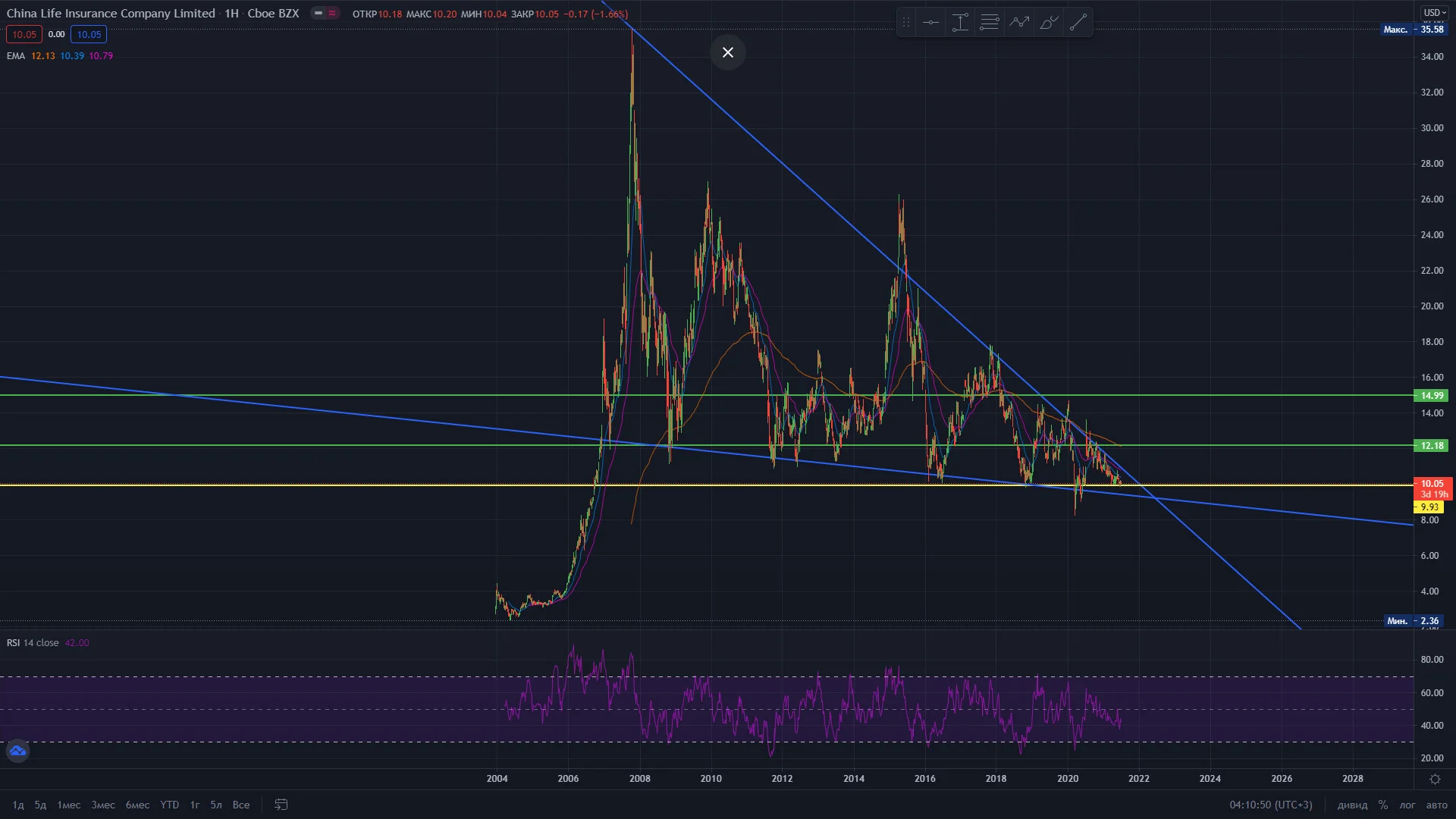This screenshot has height=819, width=1456.
Task: Select the price range measure tool
Action: point(960,23)
